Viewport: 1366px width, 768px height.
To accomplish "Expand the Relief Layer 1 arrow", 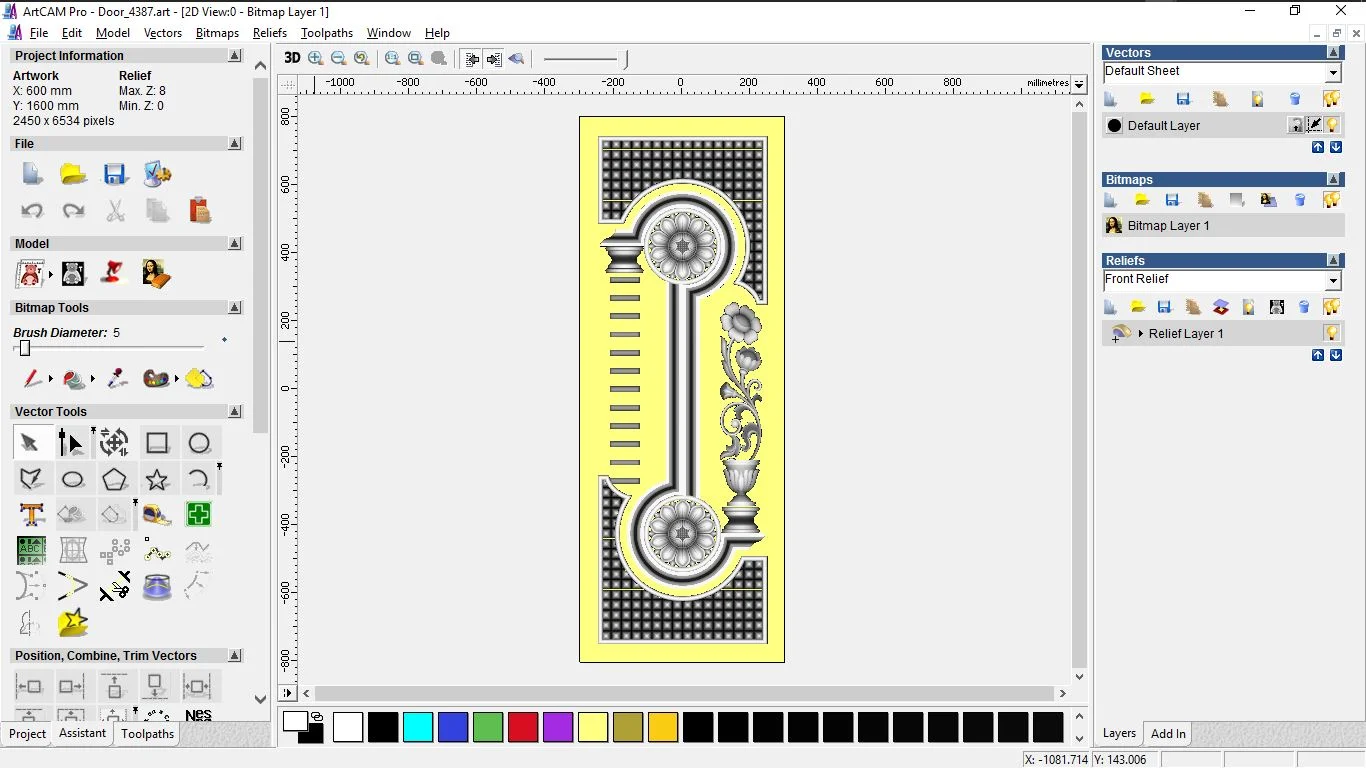I will pyautogui.click(x=1140, y=333).
